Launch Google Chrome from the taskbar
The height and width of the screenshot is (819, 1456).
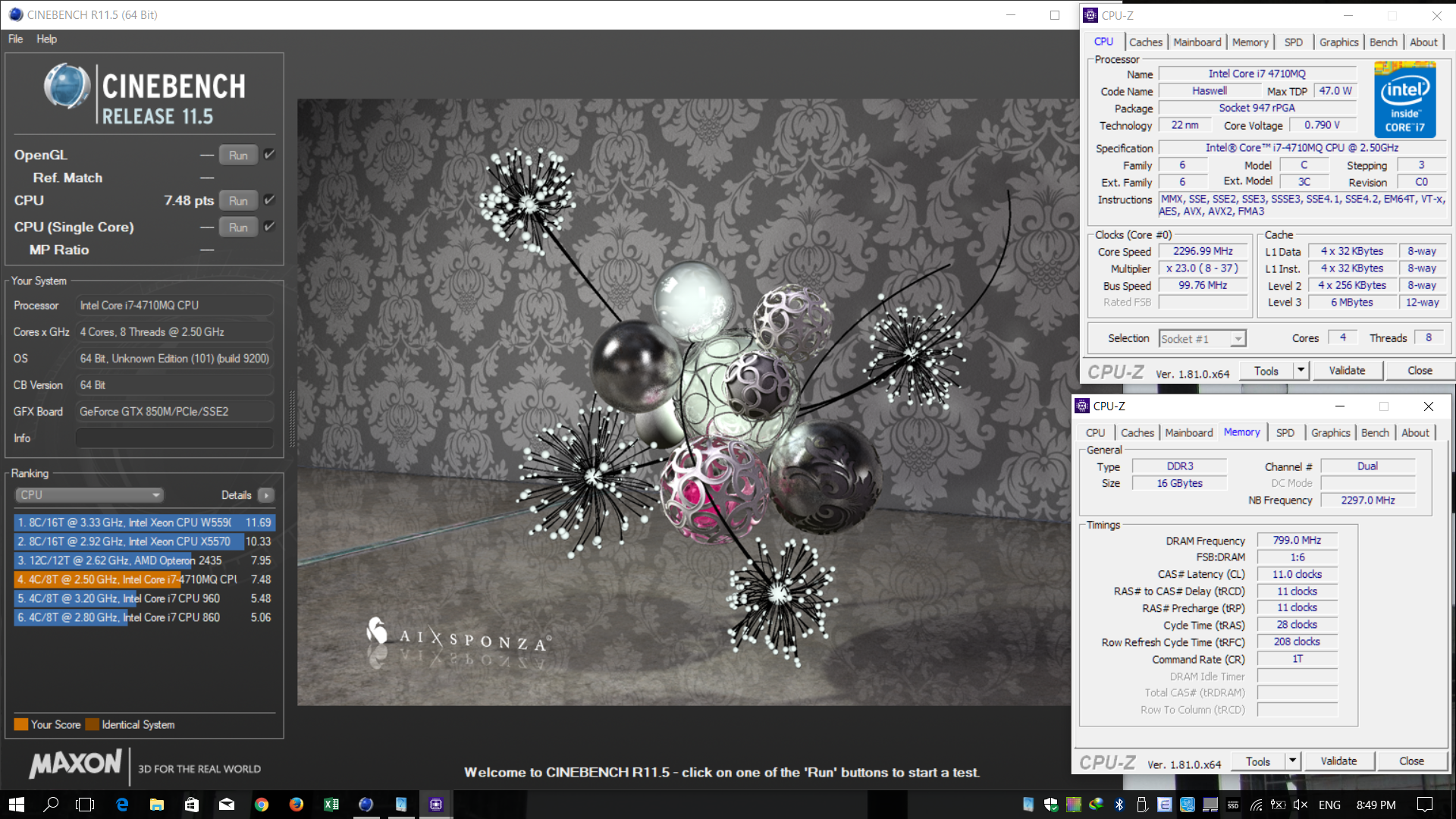pyautogui.click(x=261, y=805)
